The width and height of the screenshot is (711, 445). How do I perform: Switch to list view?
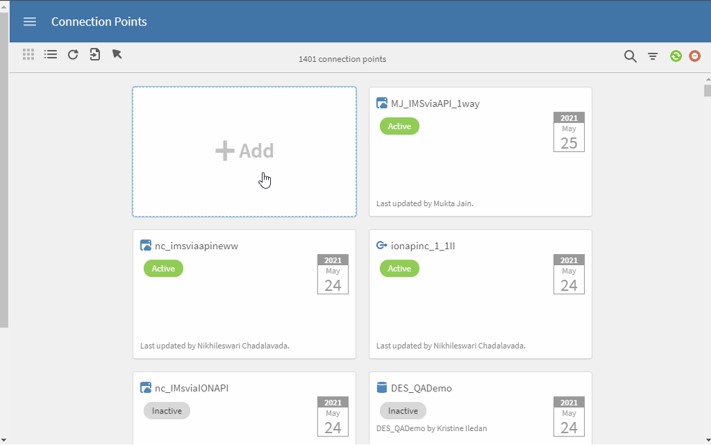[x=50, y=54]
